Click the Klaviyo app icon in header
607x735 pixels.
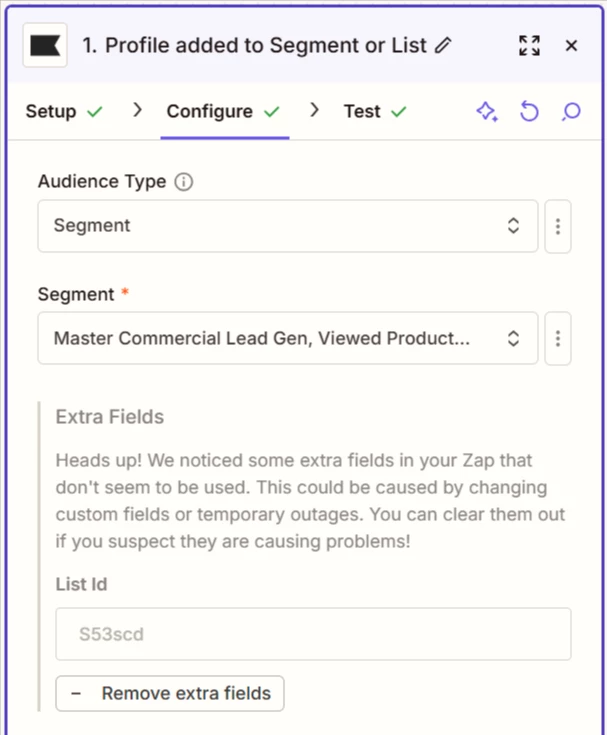[45, 46]
